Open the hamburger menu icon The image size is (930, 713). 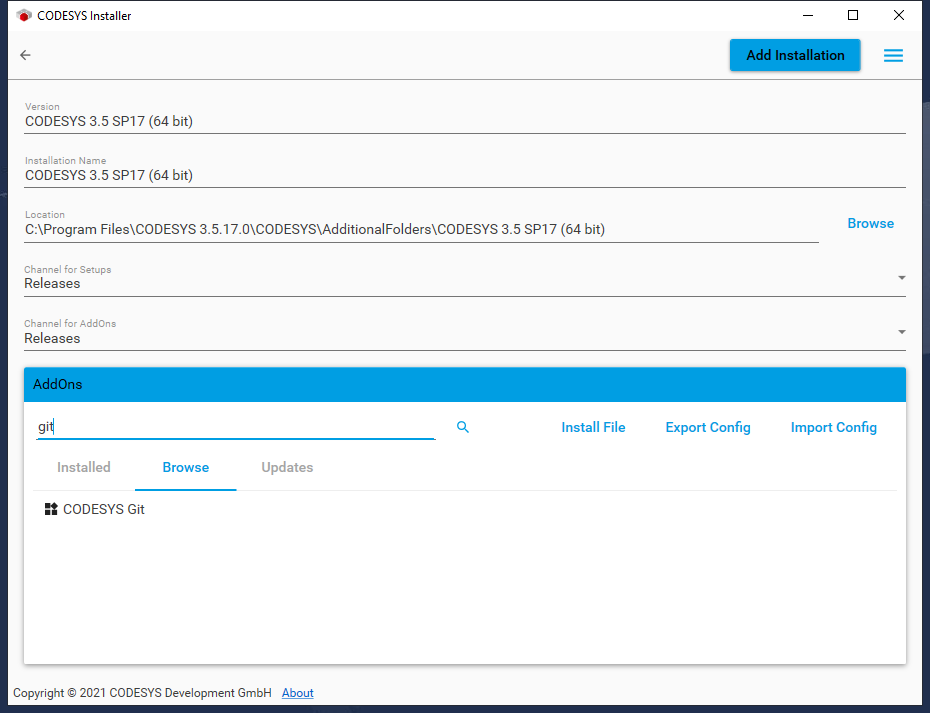[x=893, y=55]
